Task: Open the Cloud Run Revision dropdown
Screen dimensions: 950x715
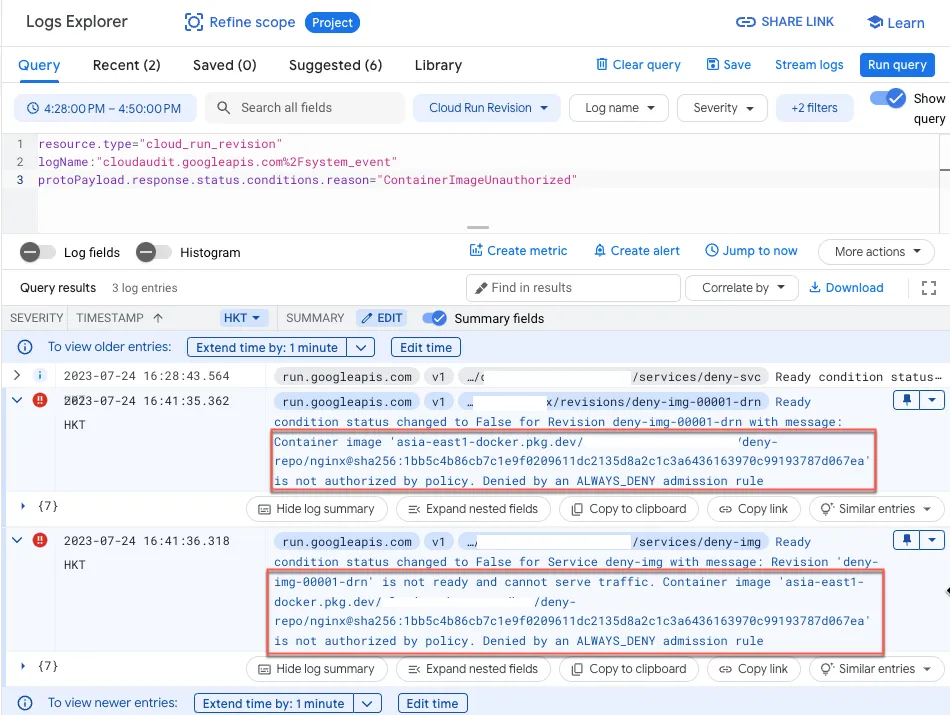Action: click(x=487, y=108)
